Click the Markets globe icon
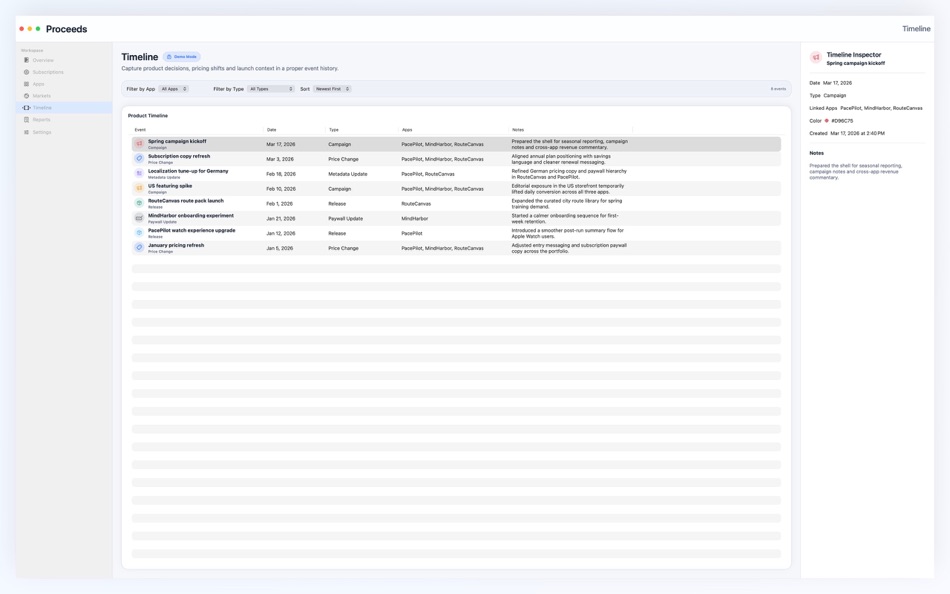 pos(26,95)
